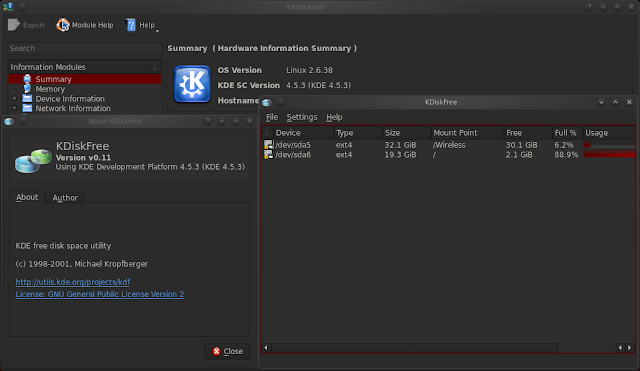
Task: Click the 6.2% full value
Action: tap(564, 145)
